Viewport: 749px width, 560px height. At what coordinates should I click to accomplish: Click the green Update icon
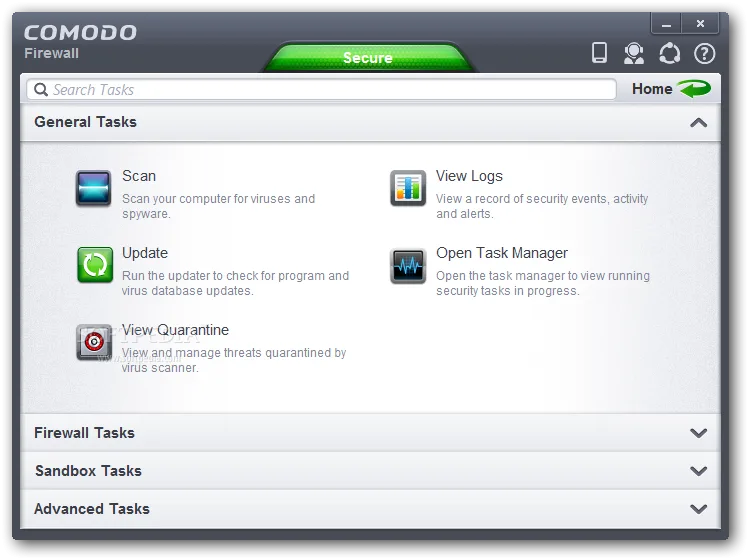[95, 265]
